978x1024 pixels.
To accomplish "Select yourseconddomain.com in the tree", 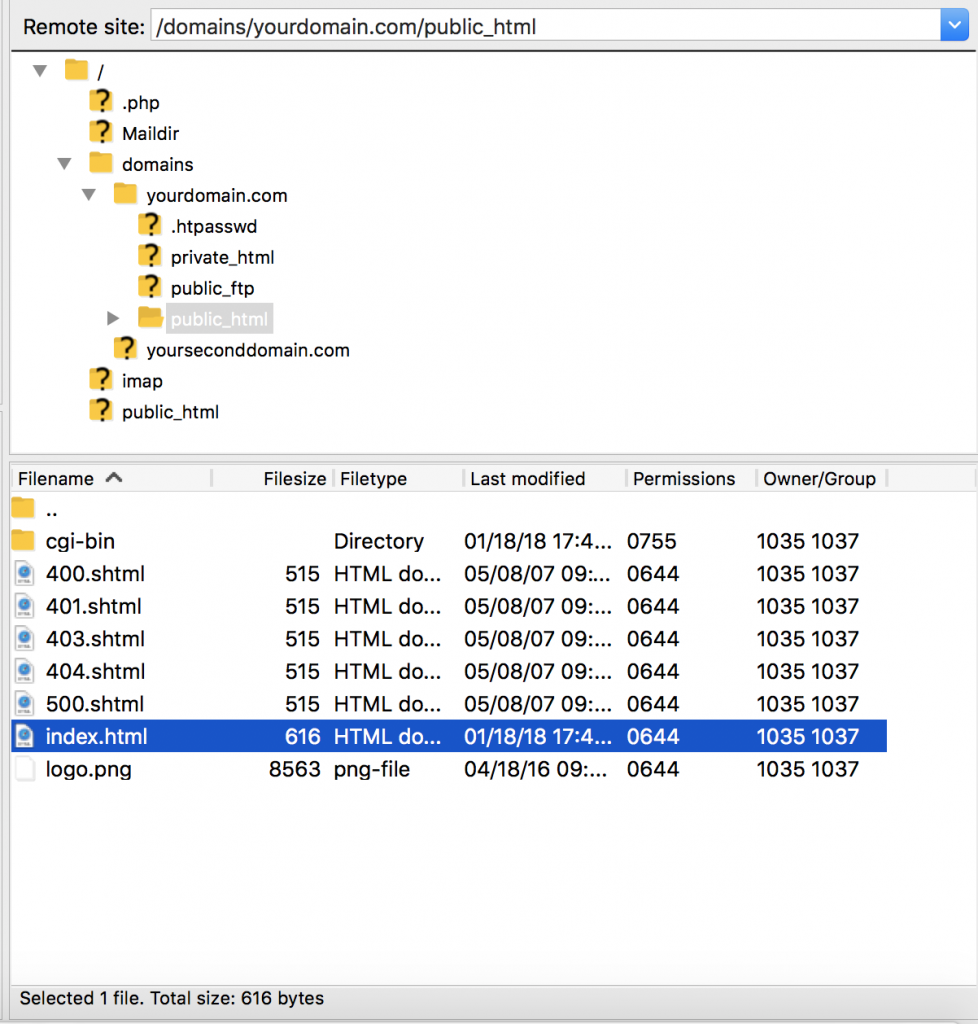I will click(247, 350).
